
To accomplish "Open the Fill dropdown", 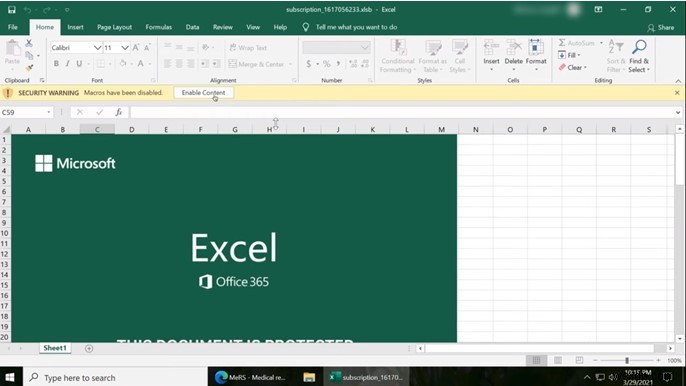I will pyautogui.click(x=569, y=55).
